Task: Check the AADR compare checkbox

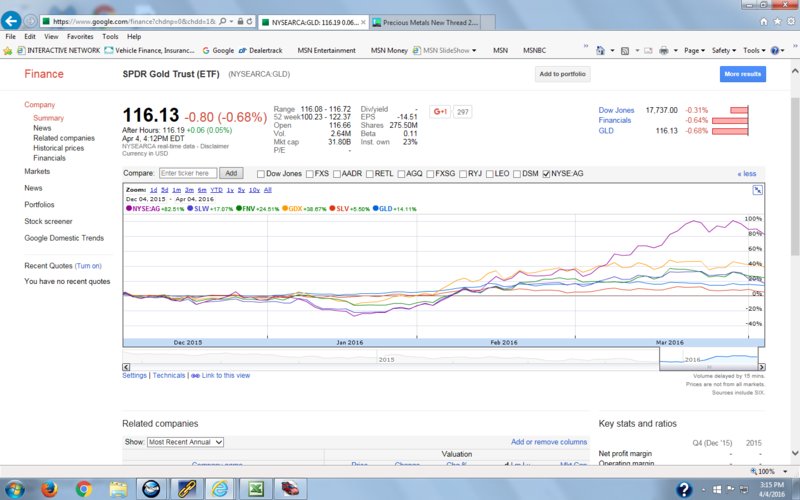Action: [336, 174]
